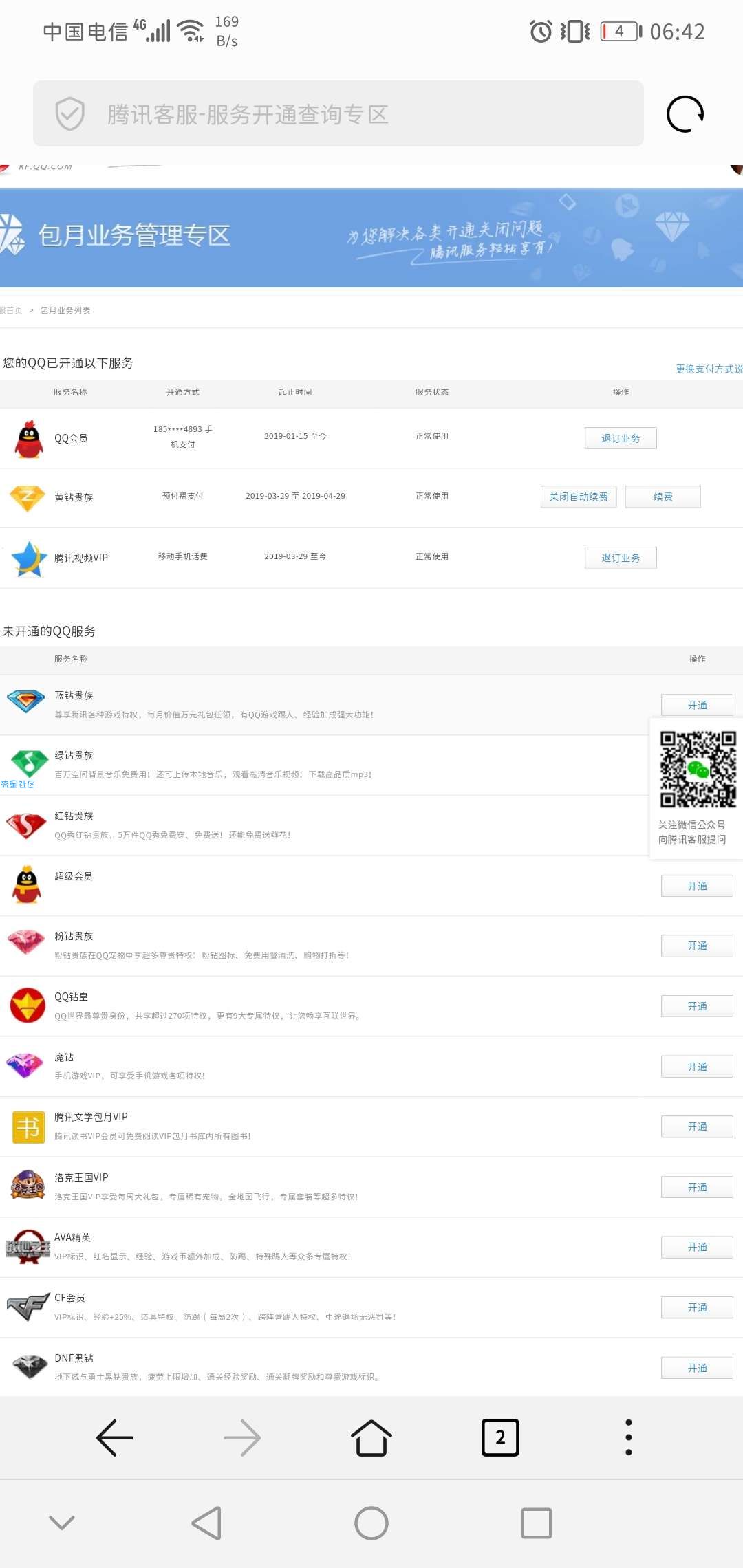The image size is (743, 1568).
Task: Click the 包月业务管理专区 banner title
Action: pyautogui.click(x=134, y=235)
